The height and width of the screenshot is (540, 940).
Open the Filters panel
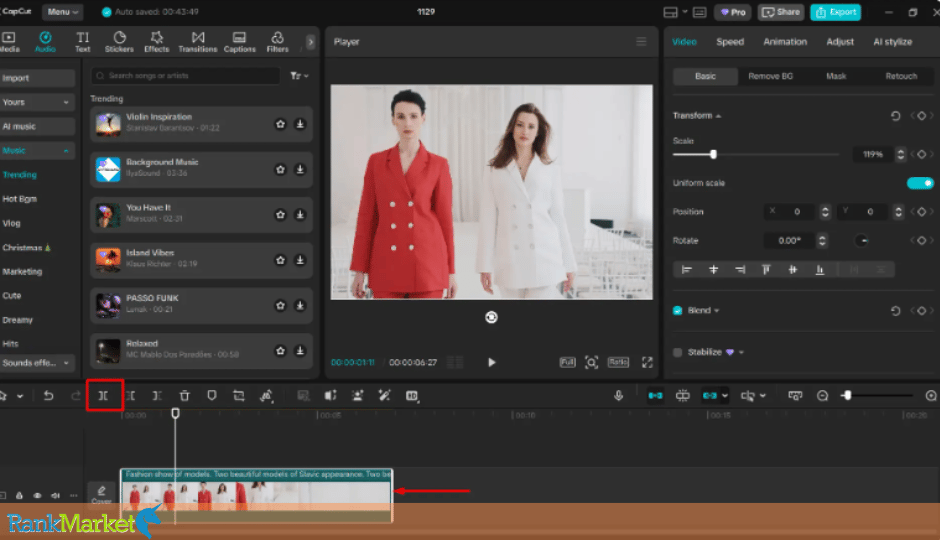pos(278,42)
